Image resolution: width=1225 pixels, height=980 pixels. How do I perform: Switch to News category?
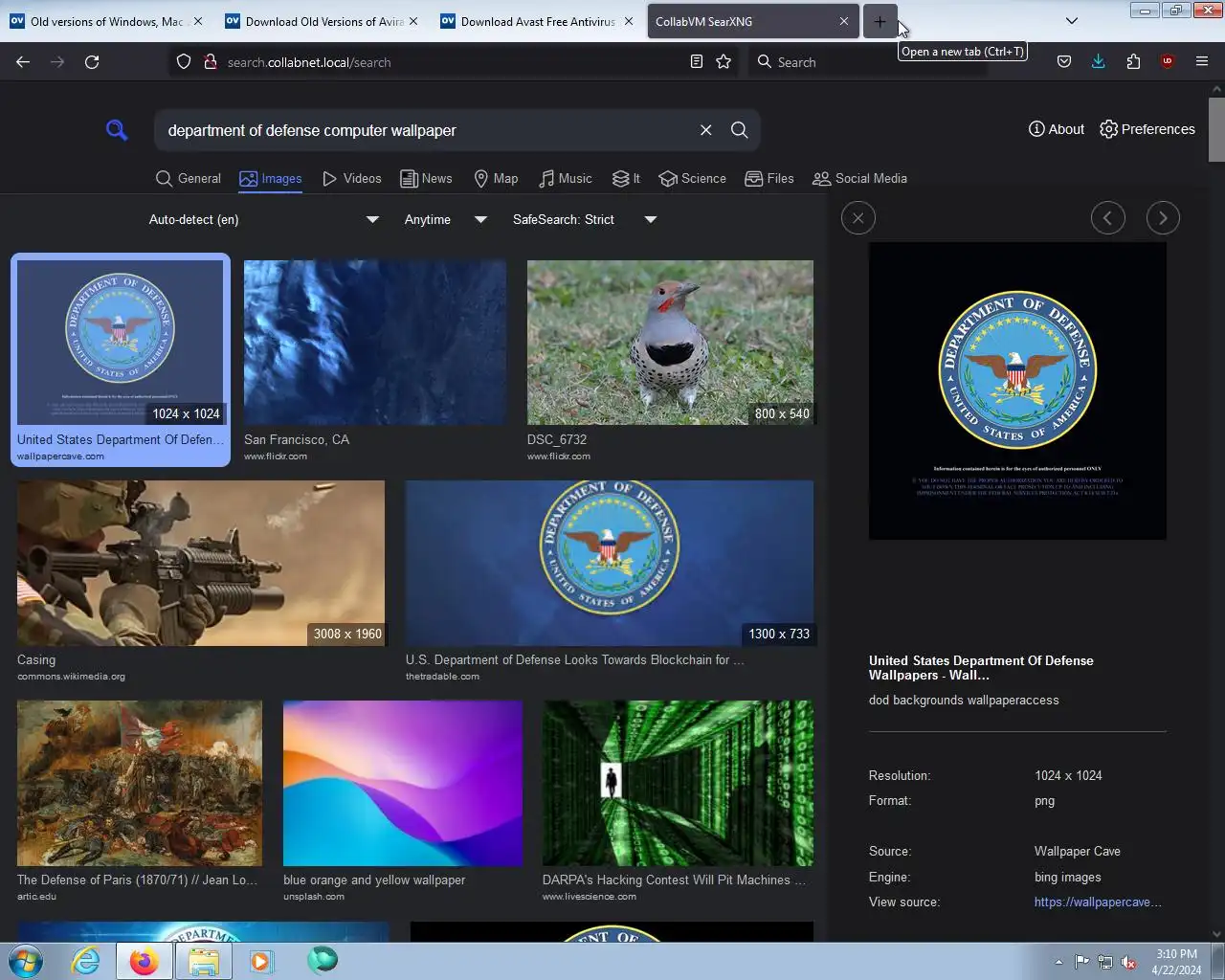click(x=426, y=178)
